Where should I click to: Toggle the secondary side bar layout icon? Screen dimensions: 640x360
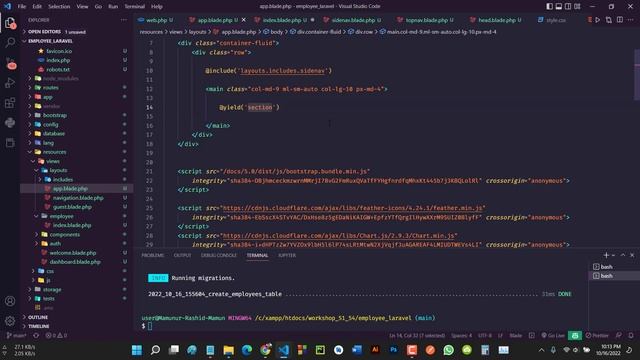[x=568, y=6]
